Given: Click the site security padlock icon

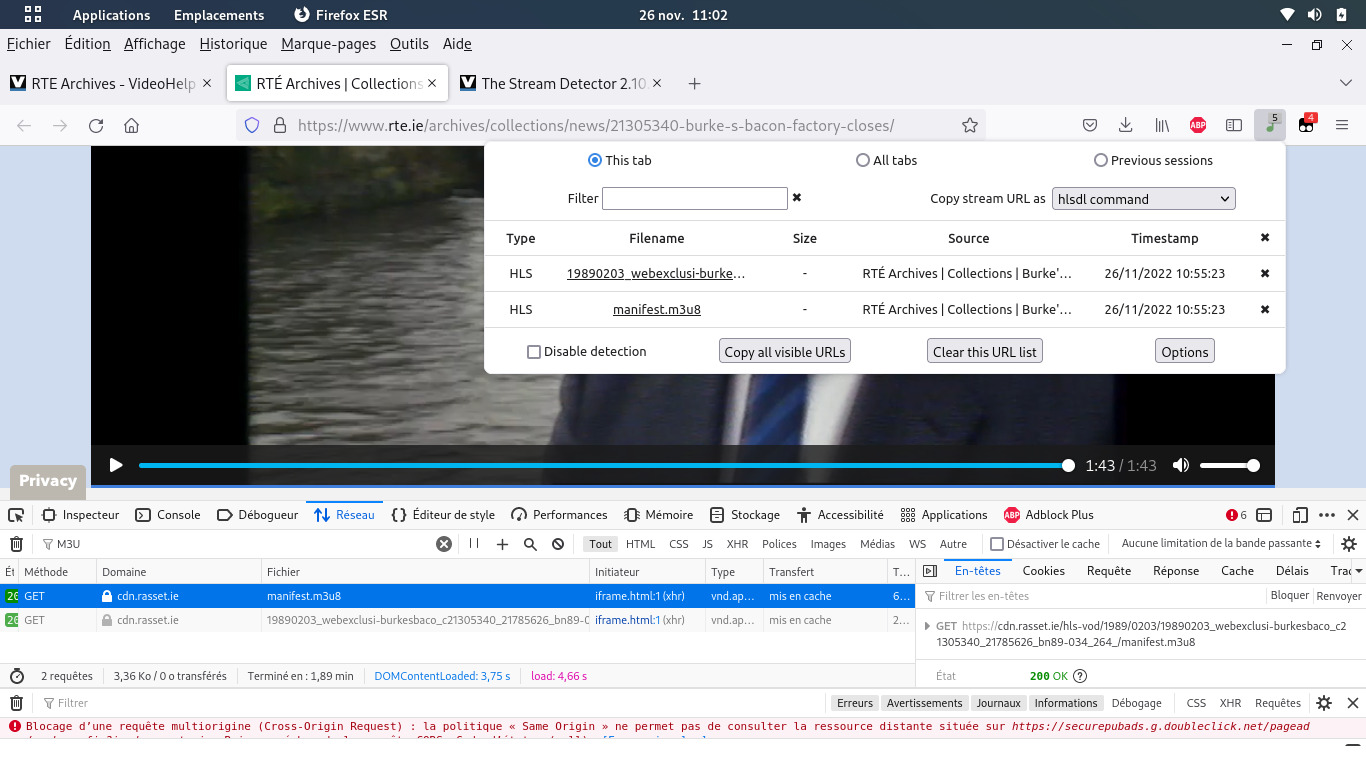Looking at the screenshot, I should (x=280, y=125).
